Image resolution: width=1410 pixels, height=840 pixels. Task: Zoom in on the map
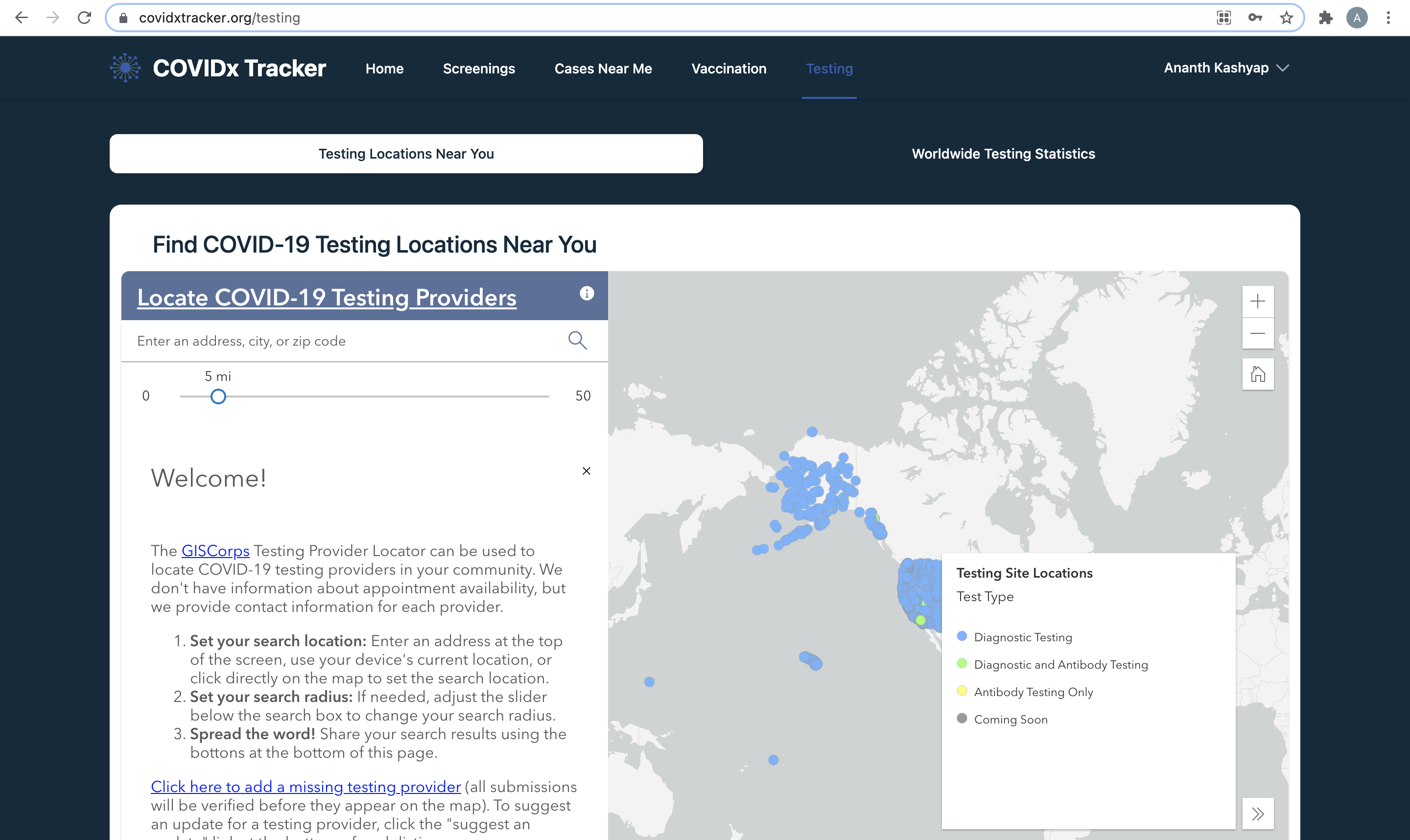pyautogui.click(x=1257, y=301)
